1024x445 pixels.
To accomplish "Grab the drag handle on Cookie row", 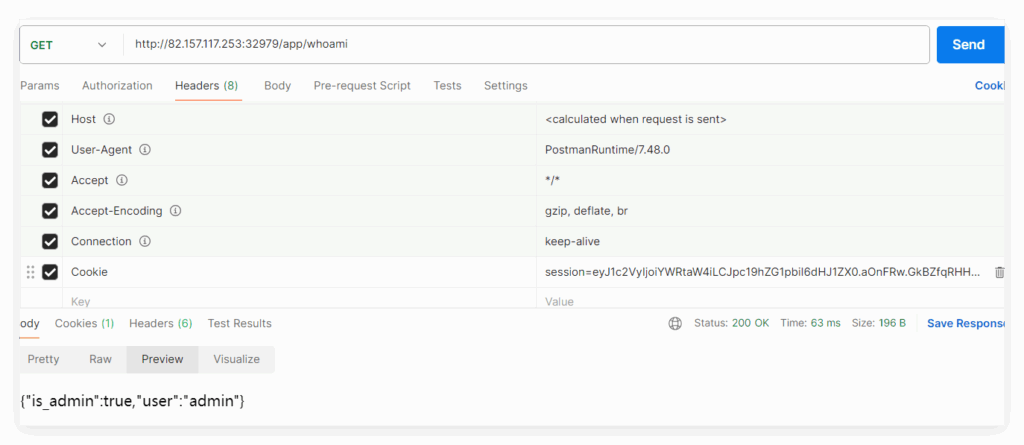I will (x=30, y=272).
